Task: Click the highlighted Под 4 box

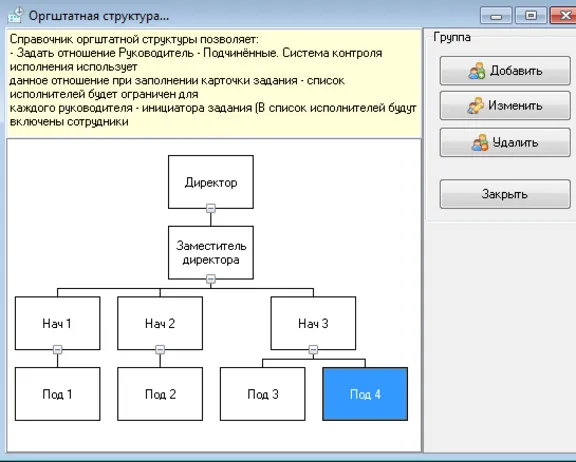Action: (x=365, y=394)
